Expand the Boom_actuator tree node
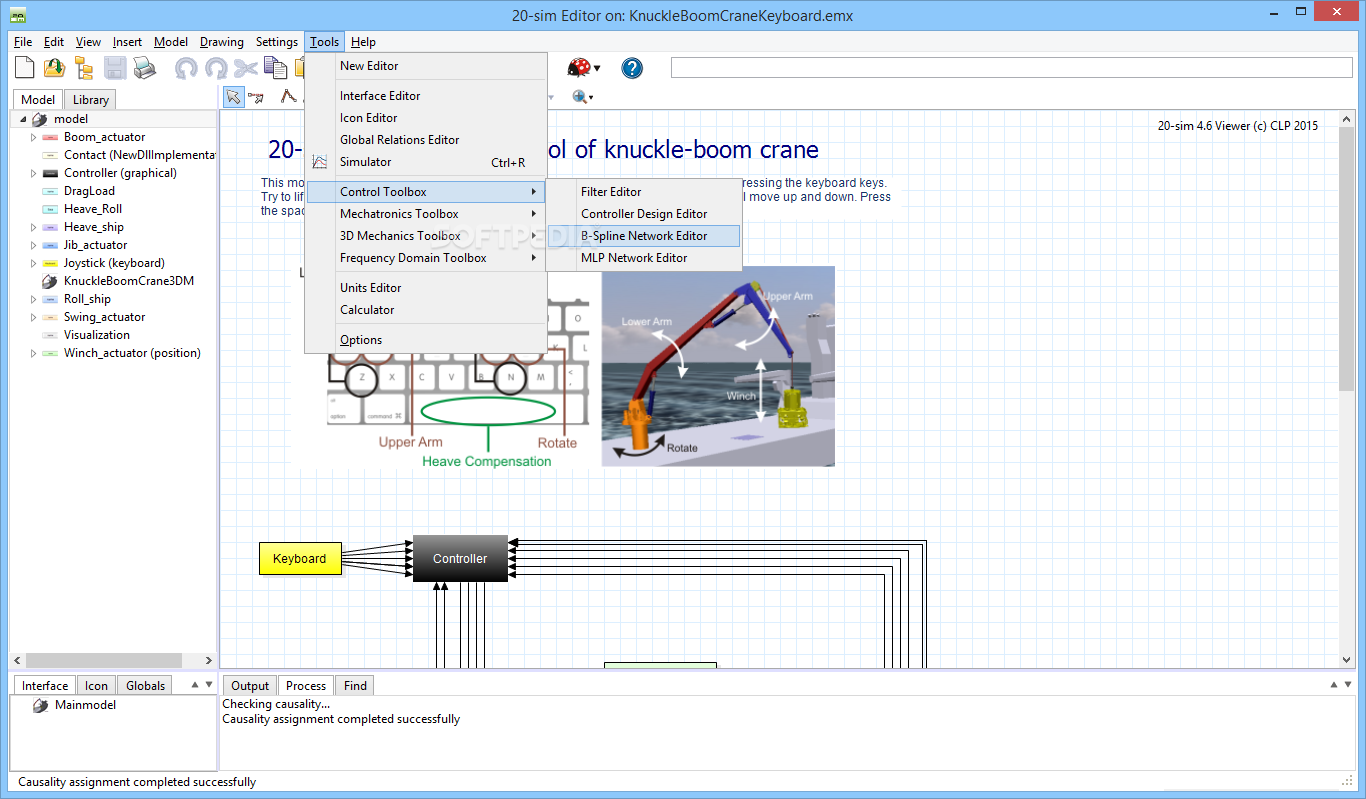Screen dimensions: 1366x799 [33, 137]
